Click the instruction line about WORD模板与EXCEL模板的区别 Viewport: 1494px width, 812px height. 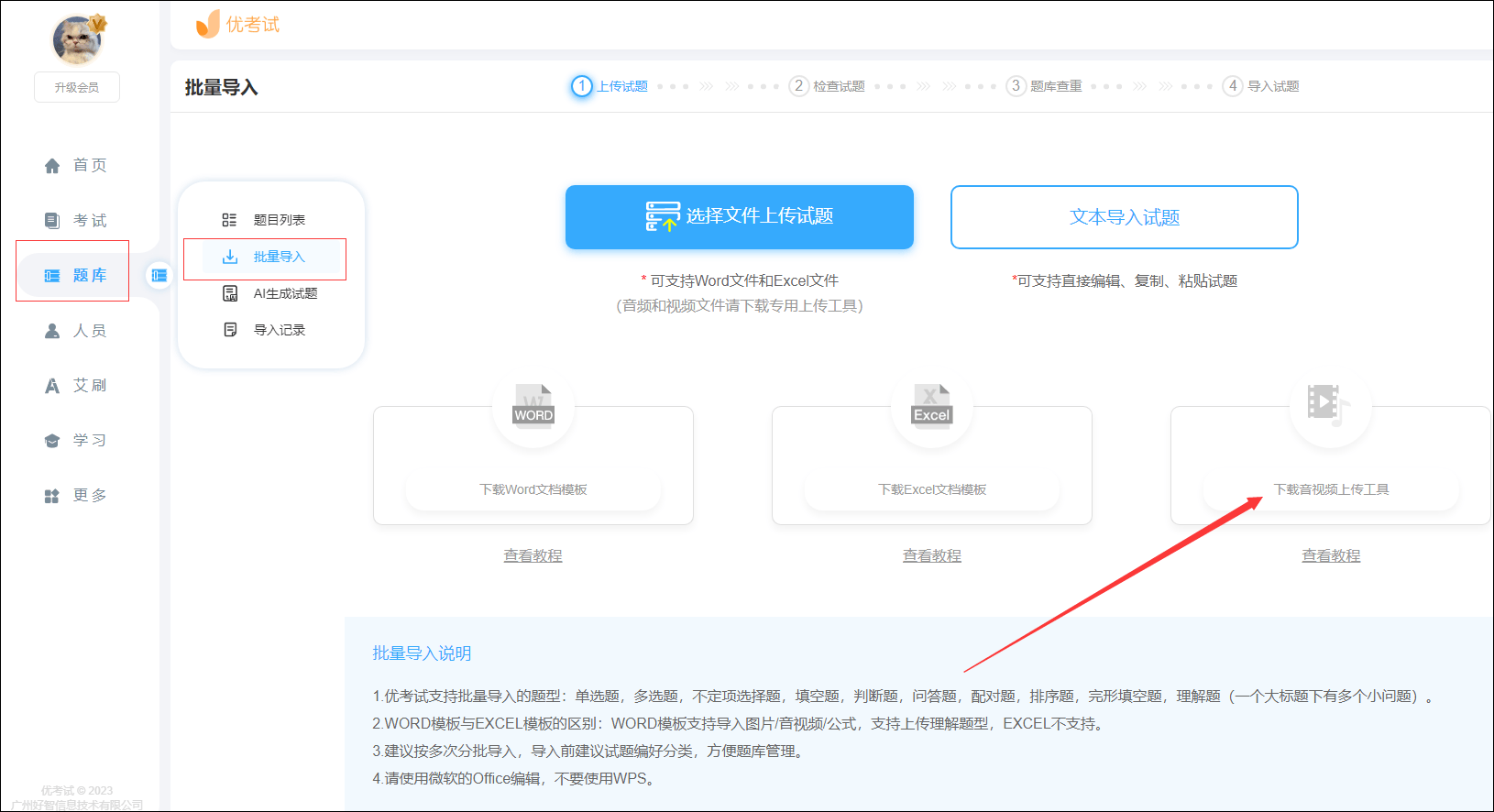pyautogui.click(x=740, y=724)
